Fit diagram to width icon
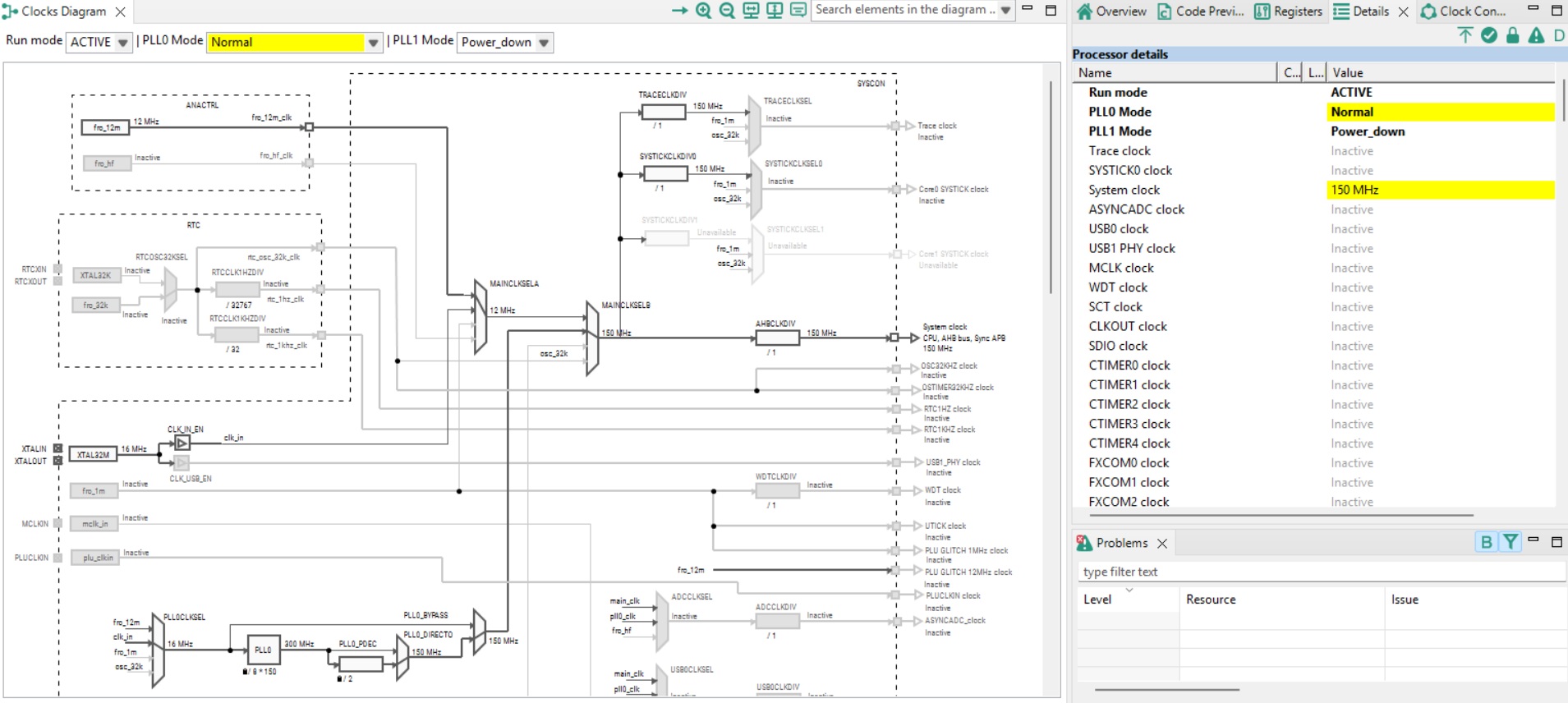 click(751, 11)
